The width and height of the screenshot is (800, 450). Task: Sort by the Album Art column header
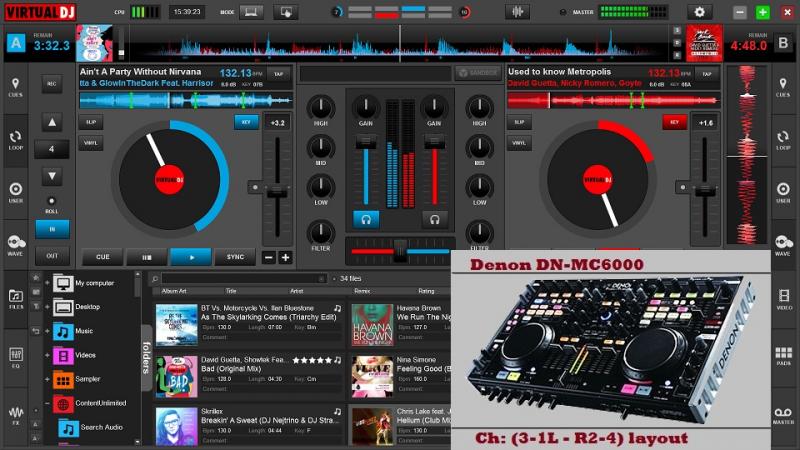point(174,291)
